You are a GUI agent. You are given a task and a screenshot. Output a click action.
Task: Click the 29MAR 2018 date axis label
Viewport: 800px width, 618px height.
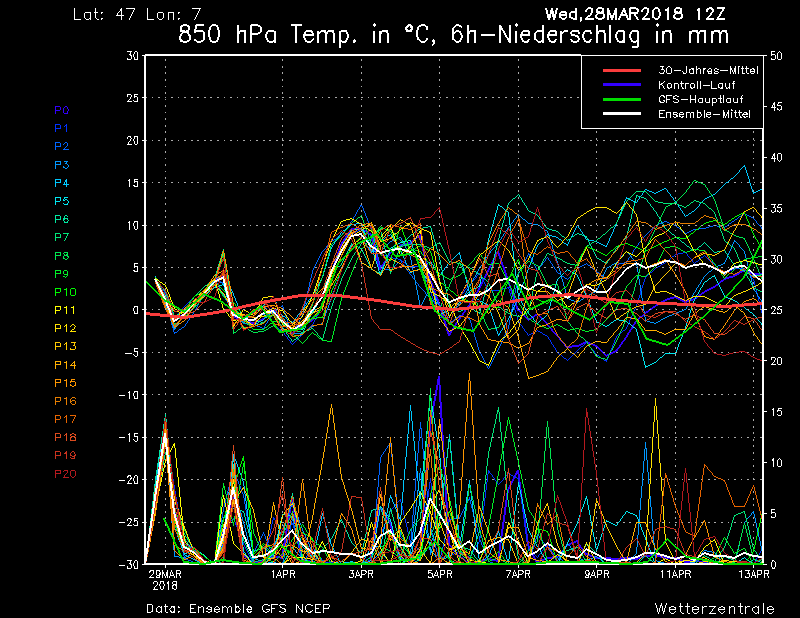click(x=165, y=580)
